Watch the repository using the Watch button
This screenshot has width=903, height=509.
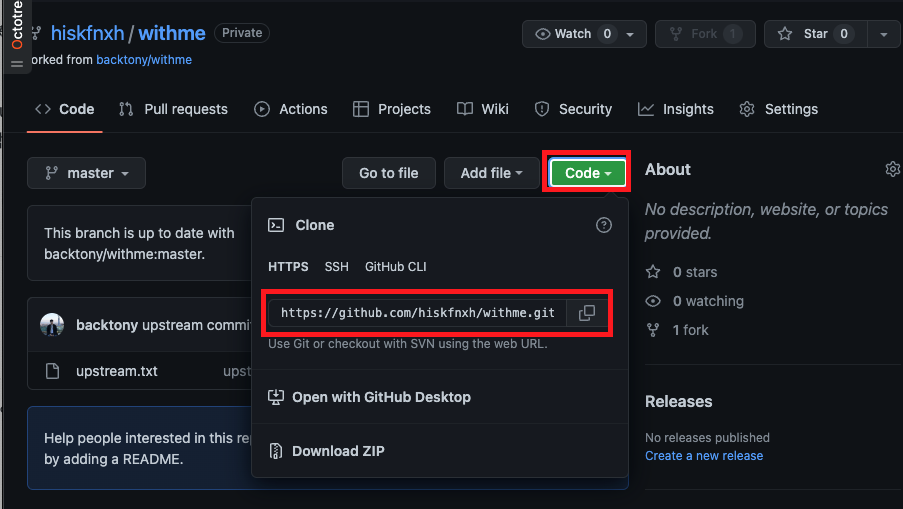[x=584, y=34]
